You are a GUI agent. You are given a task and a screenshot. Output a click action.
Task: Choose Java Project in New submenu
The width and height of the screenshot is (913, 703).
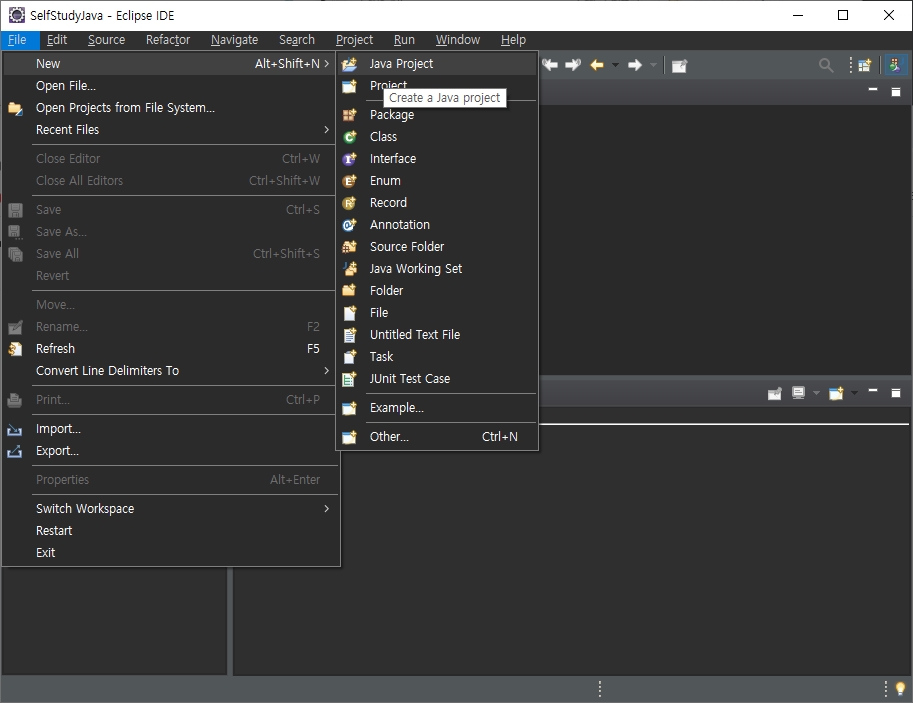pyautogui.click(x=437, y=63)
